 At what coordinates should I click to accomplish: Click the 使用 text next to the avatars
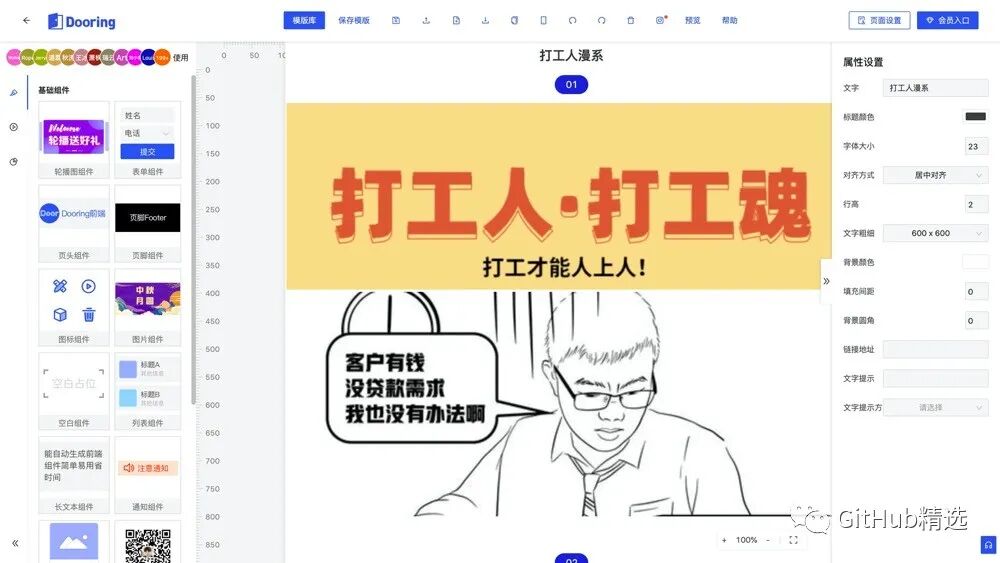180,57
